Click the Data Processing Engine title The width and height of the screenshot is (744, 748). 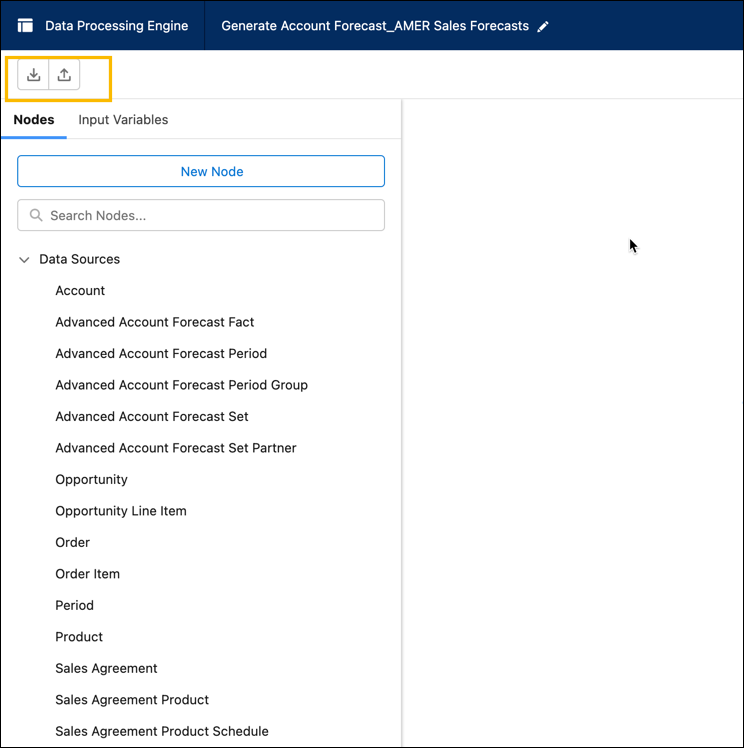(117, 26)
